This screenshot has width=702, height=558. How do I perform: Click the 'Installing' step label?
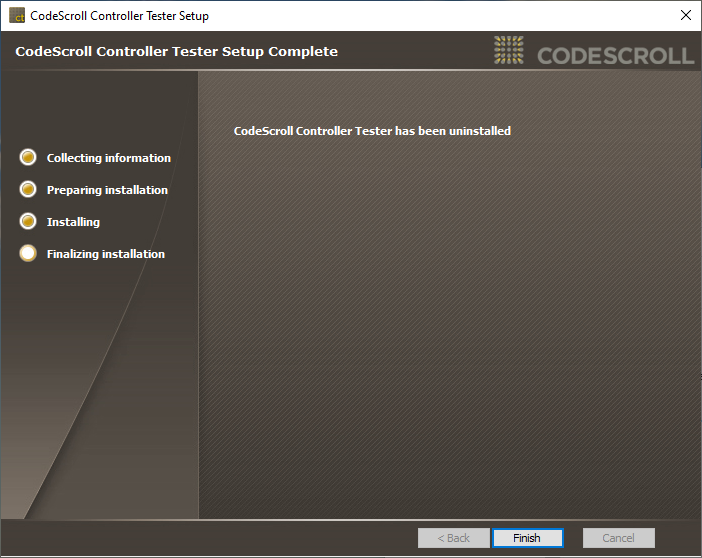pyautogui.click(x=73, y=222)
